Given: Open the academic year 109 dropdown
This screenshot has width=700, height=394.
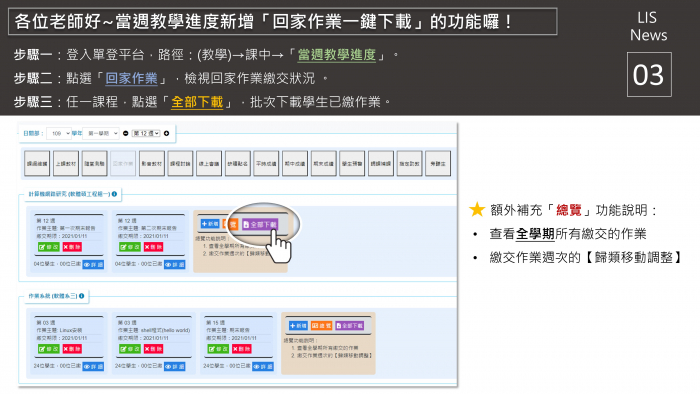Looking at the screenshot, I should (x=58, y=133).
